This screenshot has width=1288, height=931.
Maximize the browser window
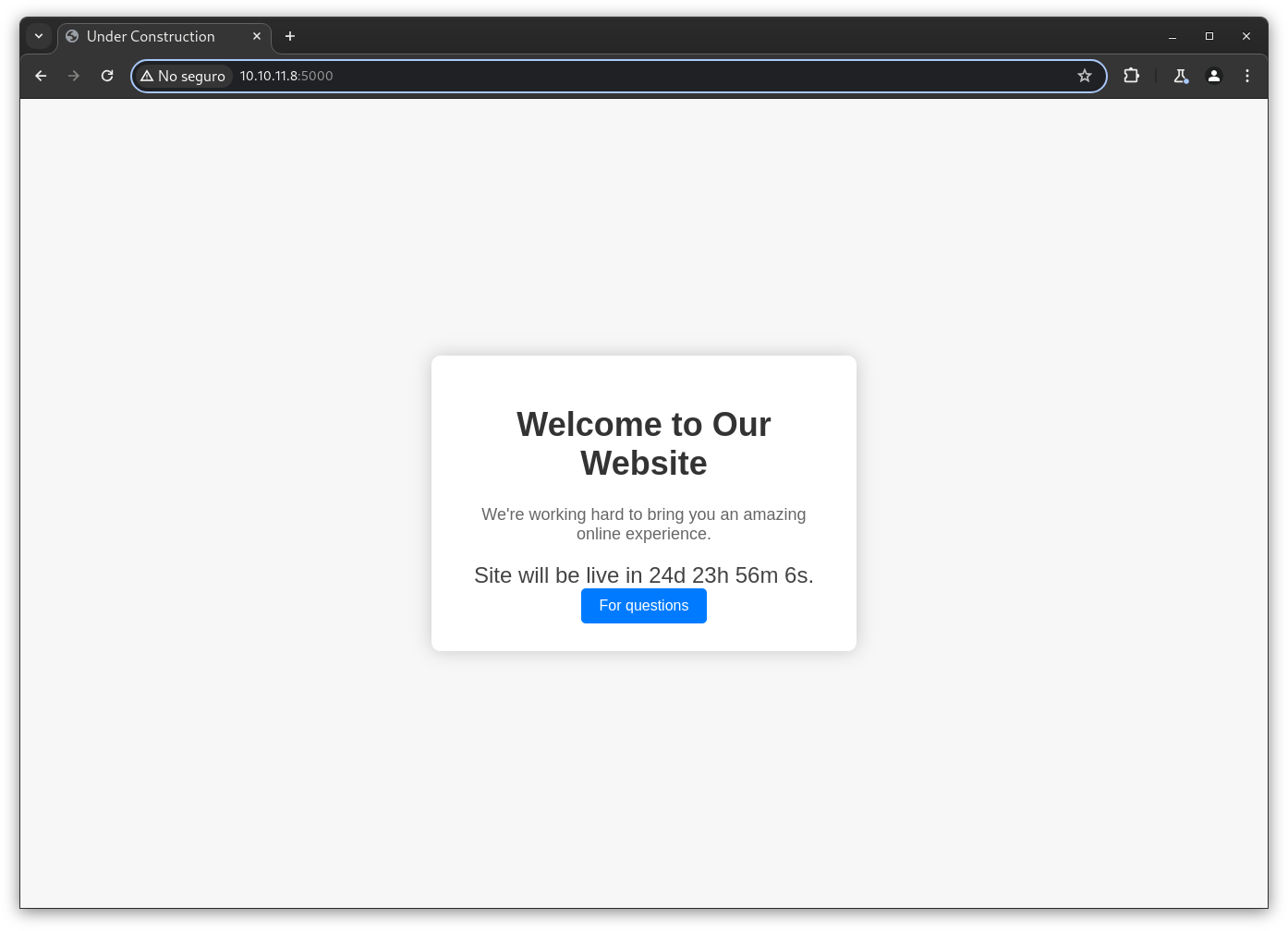1209,36
